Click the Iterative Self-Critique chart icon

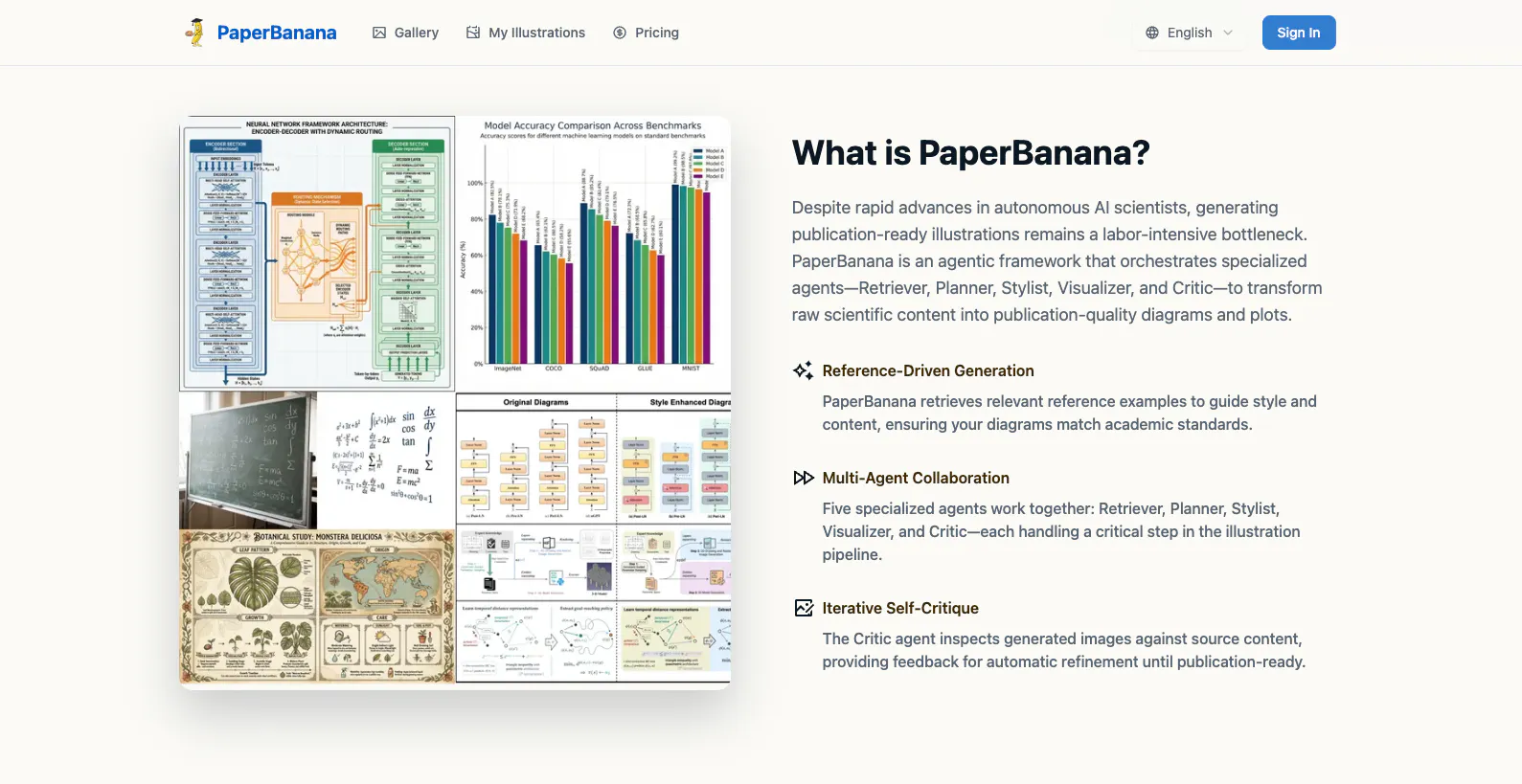coord(804,608)
